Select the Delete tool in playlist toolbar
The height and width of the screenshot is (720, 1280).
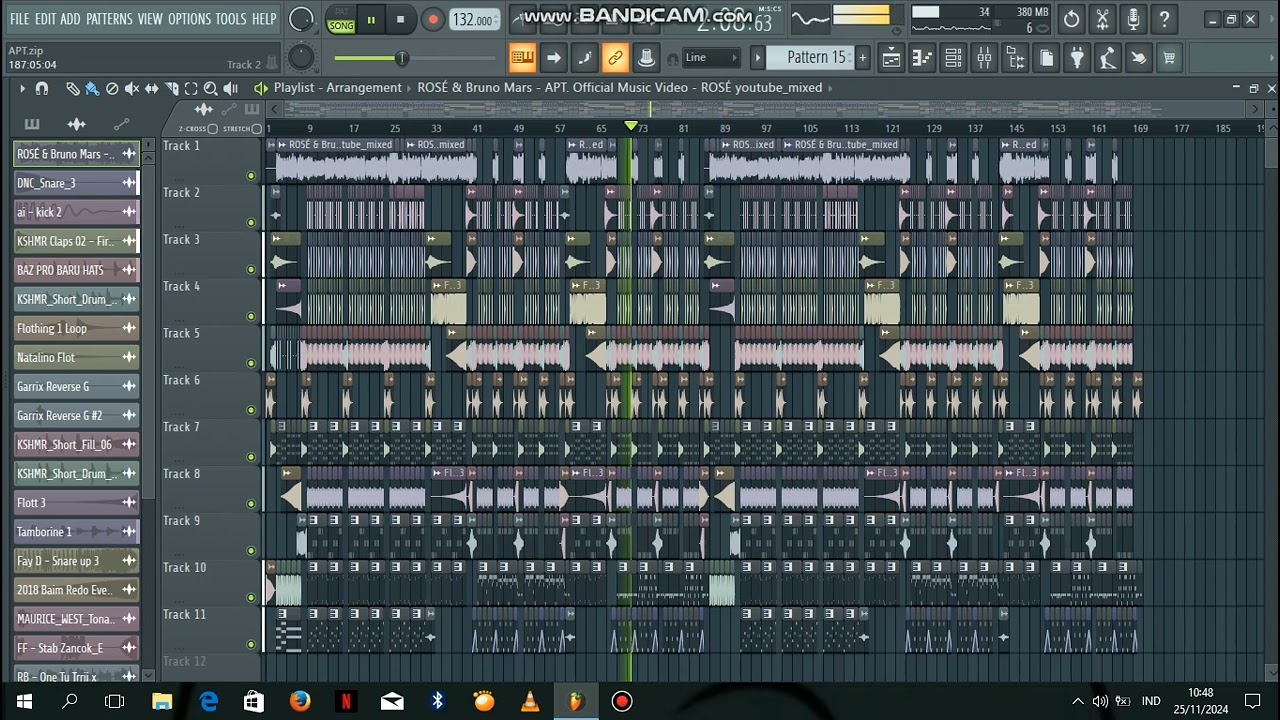112,88
